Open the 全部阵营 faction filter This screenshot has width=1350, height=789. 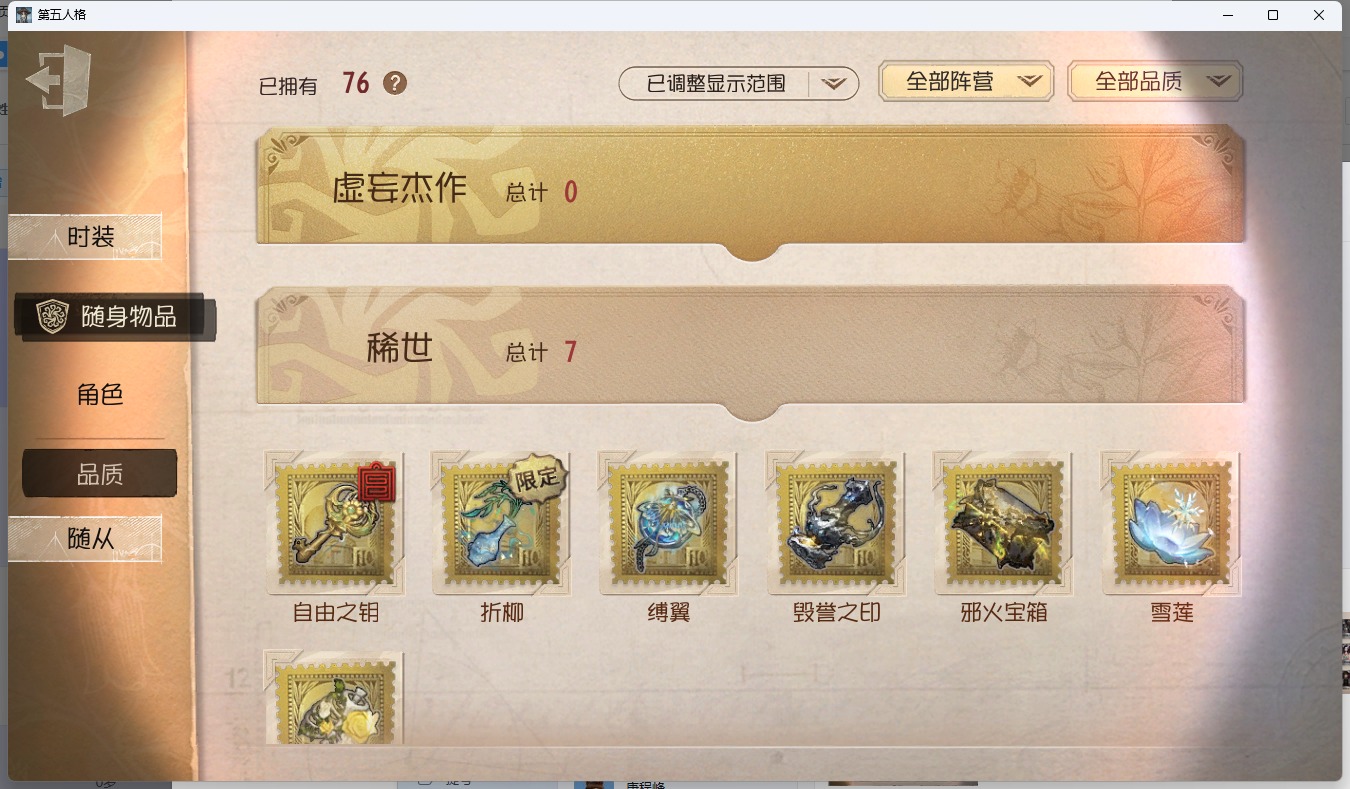click(x=966, y=82)
